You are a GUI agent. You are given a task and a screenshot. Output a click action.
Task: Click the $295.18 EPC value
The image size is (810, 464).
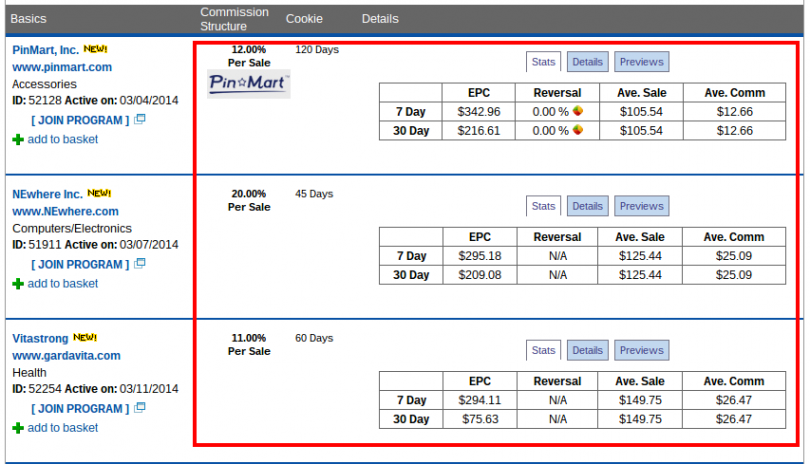pyautogui.click(x=480, y=256)
